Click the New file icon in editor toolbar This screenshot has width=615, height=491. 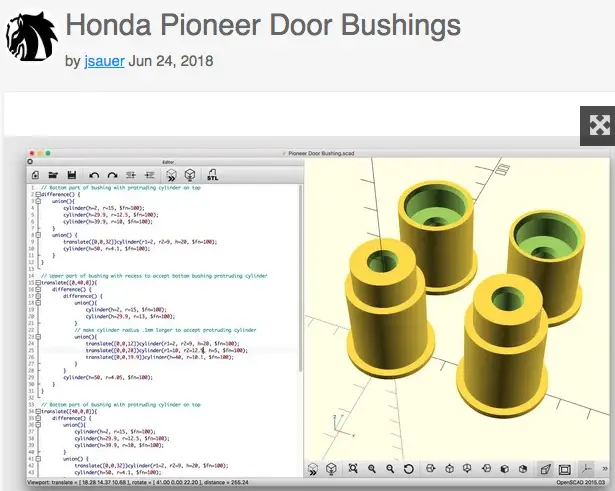coord(35,175)
